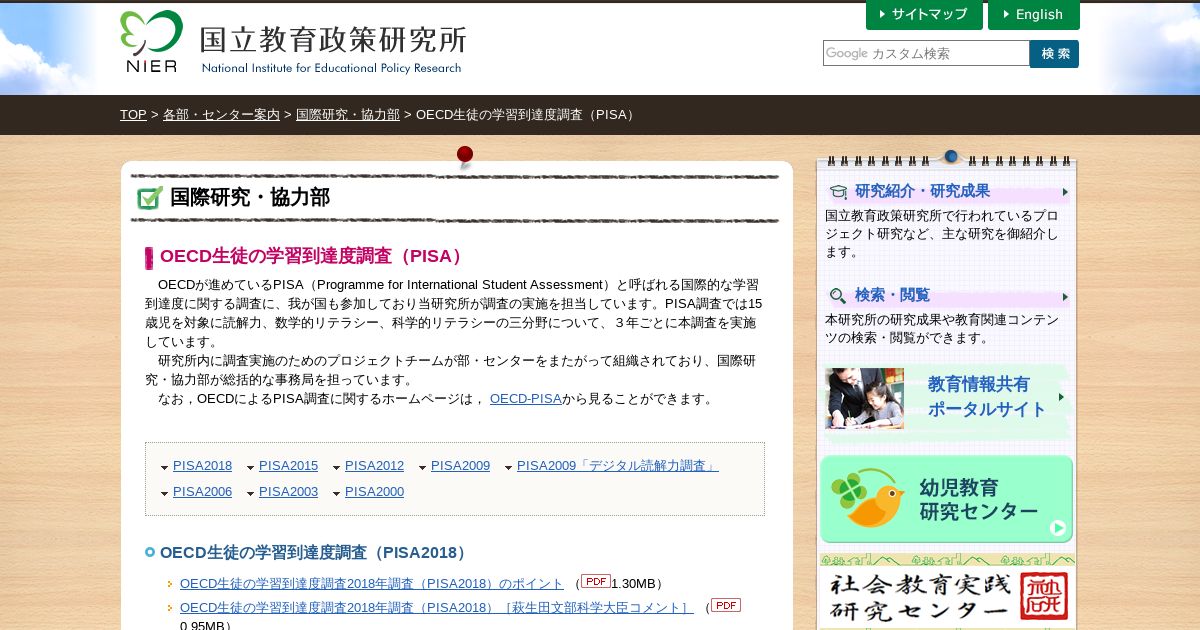Image resolution: width=1200 pixels, height=630 pixels.
Task: Jump to PISA2003 section
Action: (x=288, y=491)
